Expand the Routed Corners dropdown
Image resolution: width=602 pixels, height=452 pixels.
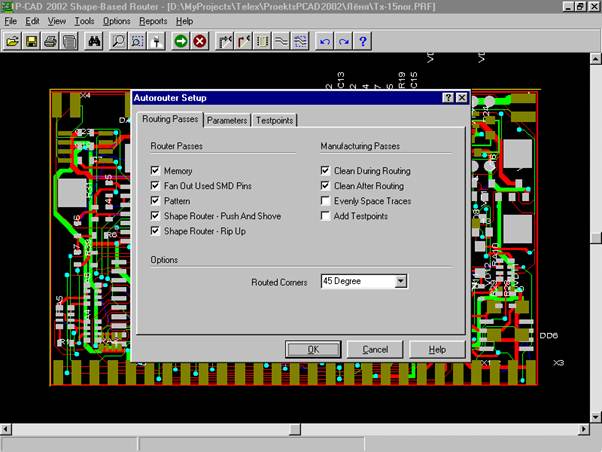[x=400, y=282]
